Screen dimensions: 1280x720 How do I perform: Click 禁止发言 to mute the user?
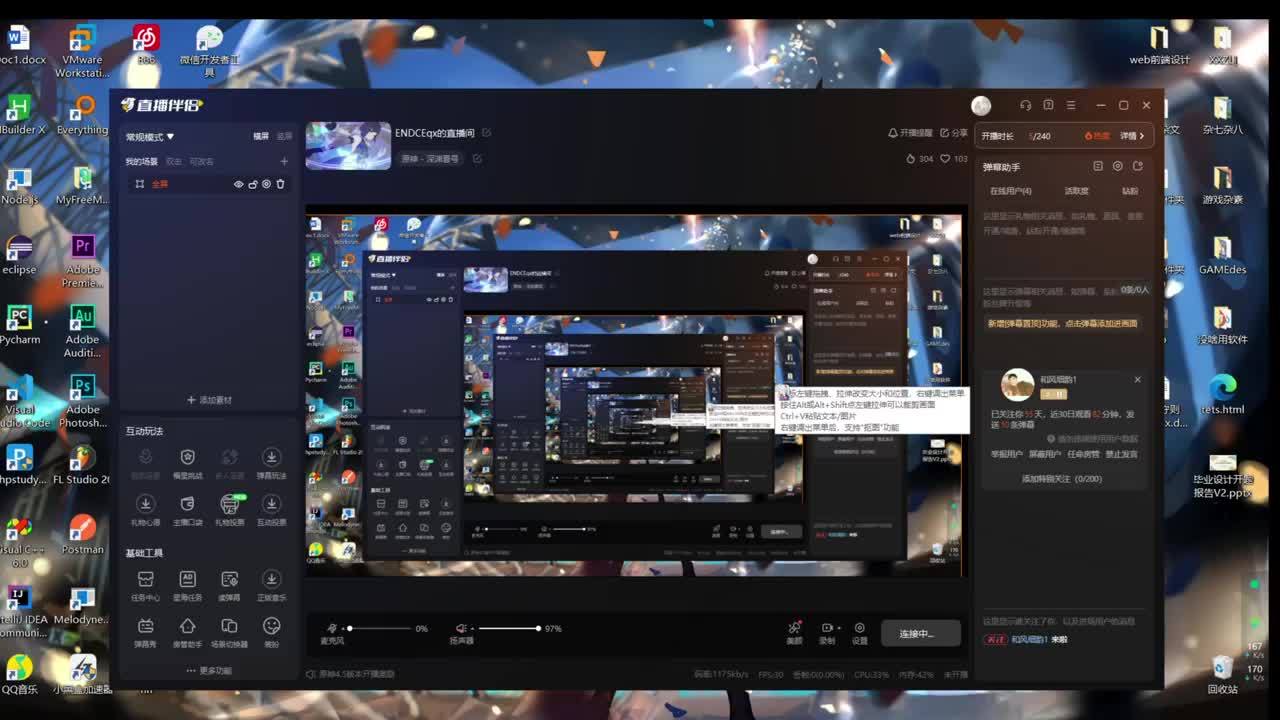tap(1121, 454)
